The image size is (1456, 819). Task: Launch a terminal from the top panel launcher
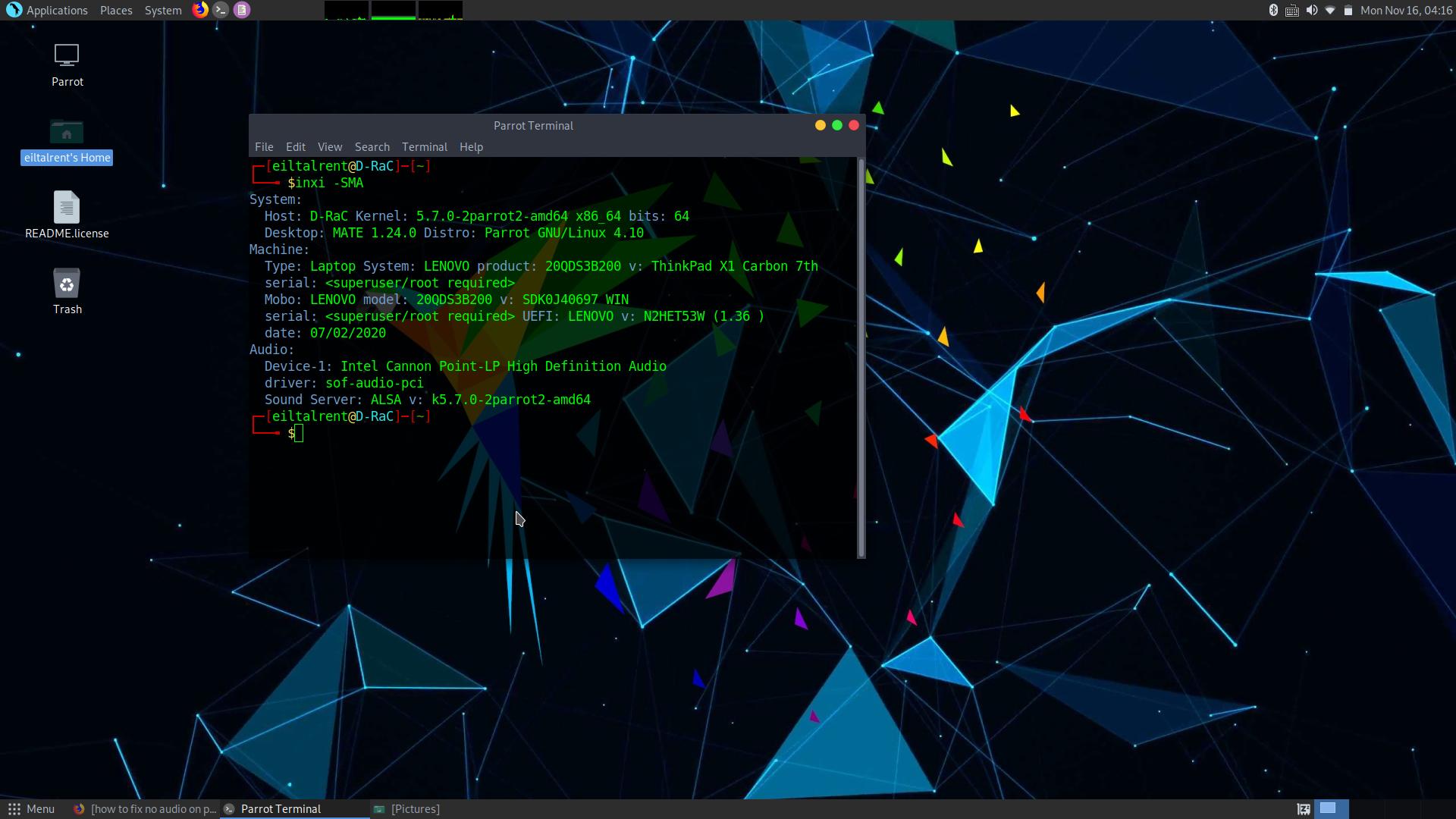click(221, 10)
